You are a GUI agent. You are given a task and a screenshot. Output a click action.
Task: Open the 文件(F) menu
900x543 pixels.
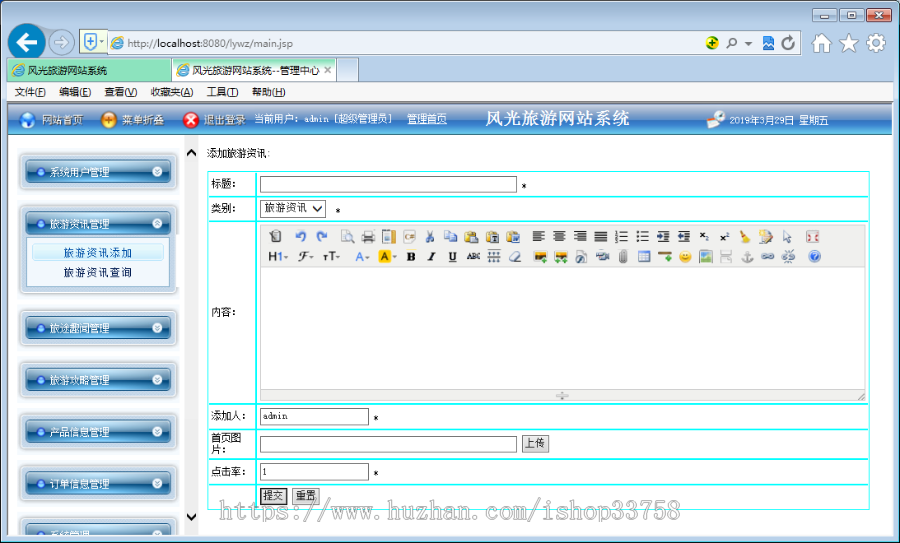(x=30, y=92)
